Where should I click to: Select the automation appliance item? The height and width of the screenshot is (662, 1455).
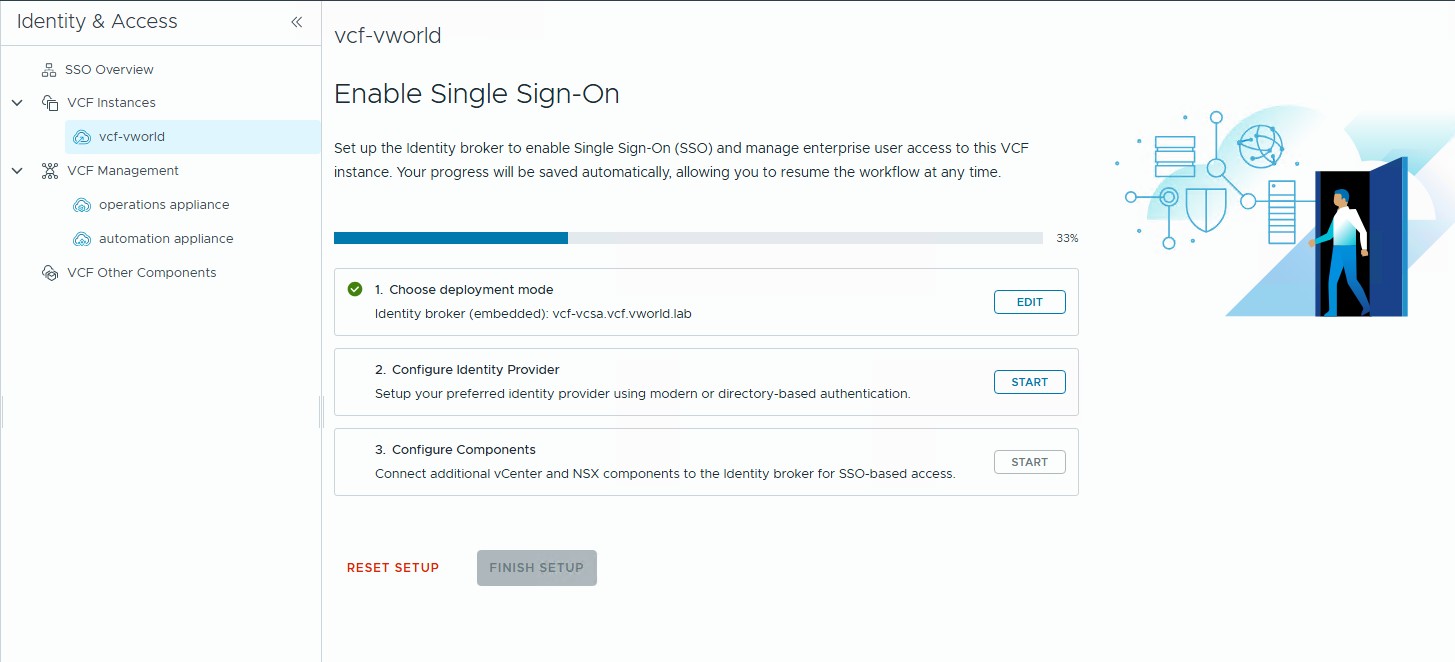166,239
